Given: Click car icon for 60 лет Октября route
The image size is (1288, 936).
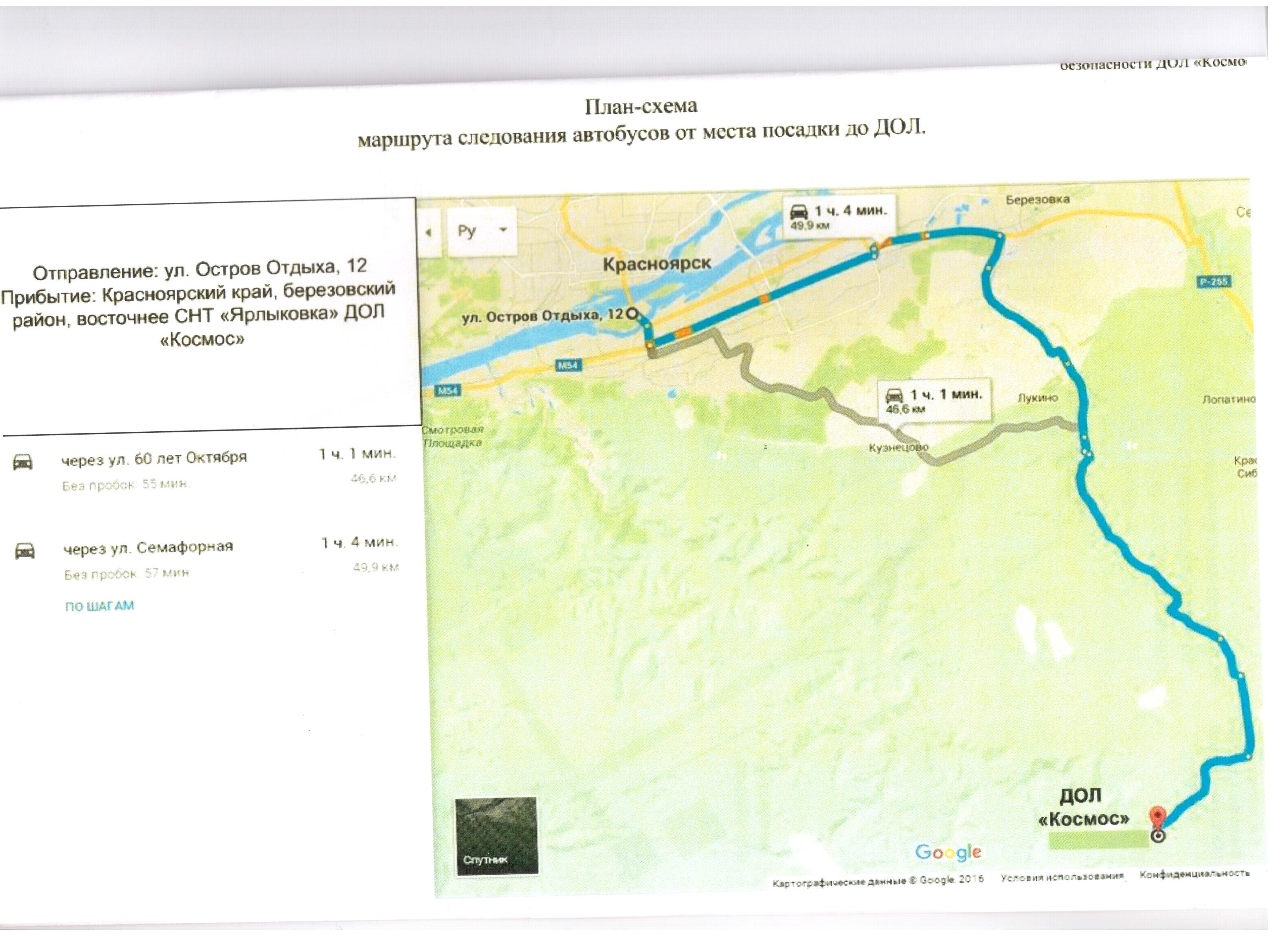Looking at the screenshot, I should click(x=23, y=462).
